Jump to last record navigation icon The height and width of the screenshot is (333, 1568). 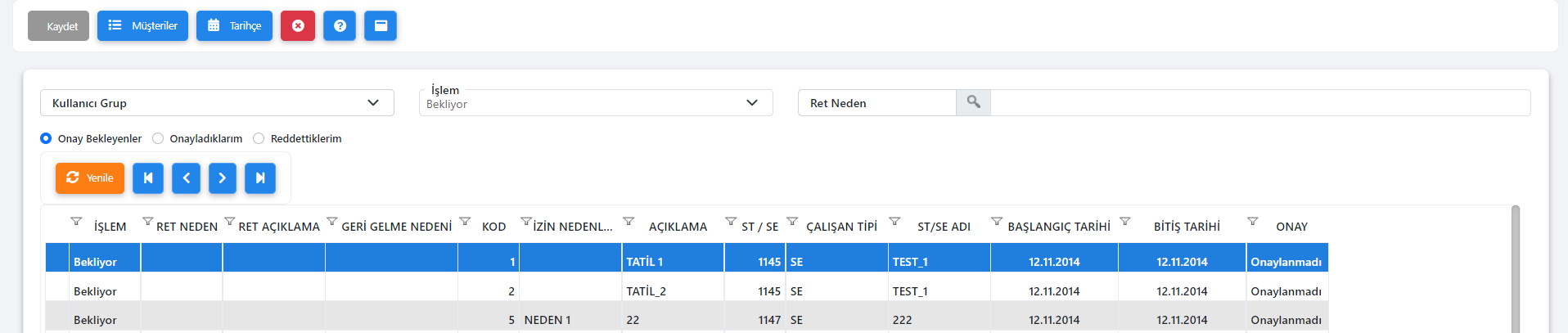click(x=260, y=178)
